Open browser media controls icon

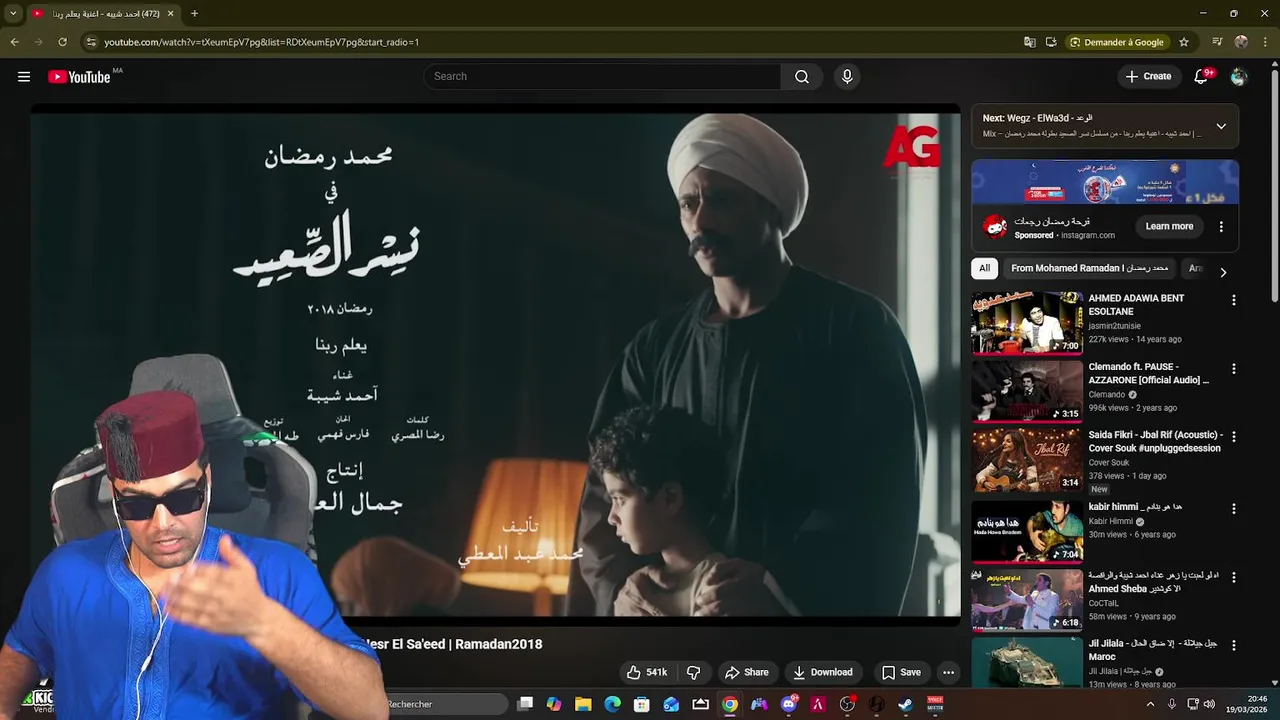[1217, 42]
